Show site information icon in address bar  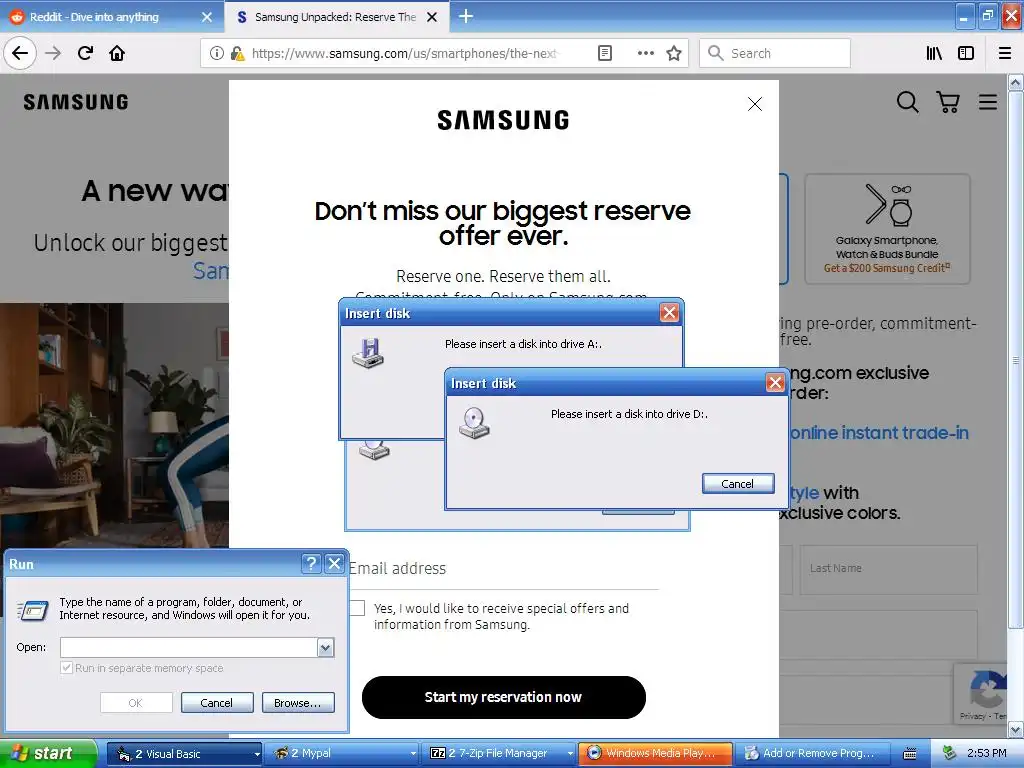[x=217, y=53]
